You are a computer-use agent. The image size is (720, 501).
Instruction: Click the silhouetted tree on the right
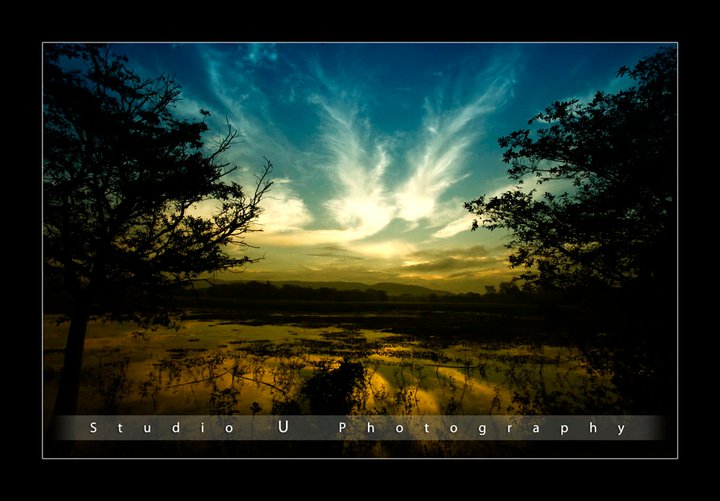[590, 190]
